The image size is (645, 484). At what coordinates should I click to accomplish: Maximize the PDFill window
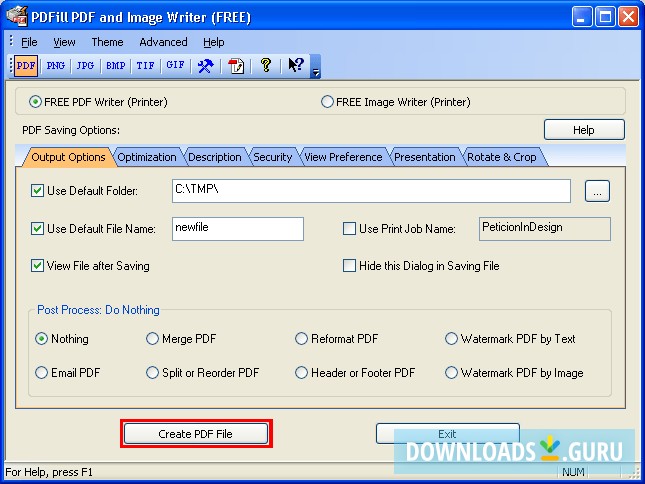[605, 17]
